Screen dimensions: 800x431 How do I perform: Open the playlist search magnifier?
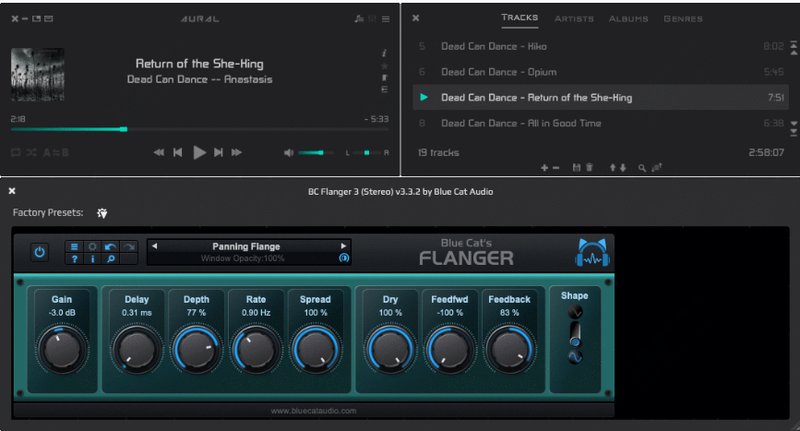tap(641, 168)
